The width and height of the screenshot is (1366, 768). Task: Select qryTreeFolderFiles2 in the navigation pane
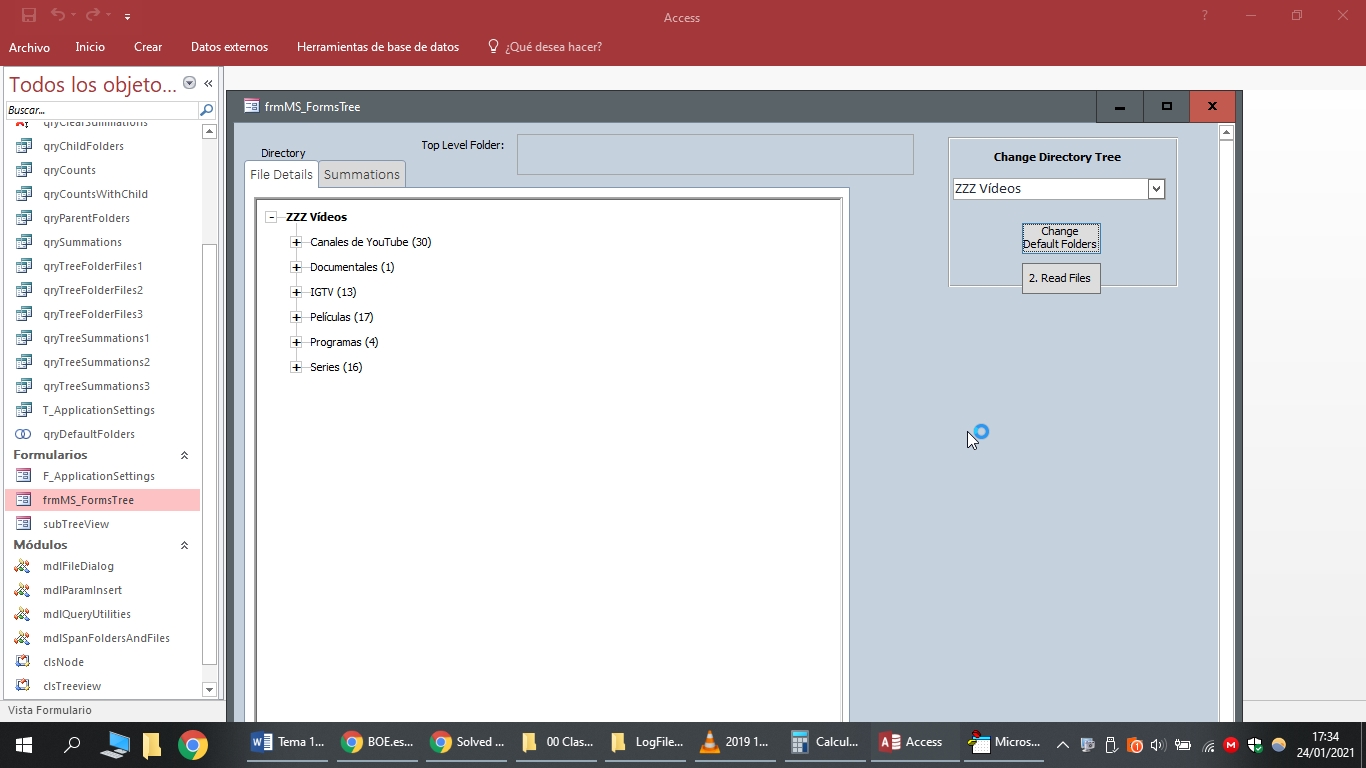point(102,290)
